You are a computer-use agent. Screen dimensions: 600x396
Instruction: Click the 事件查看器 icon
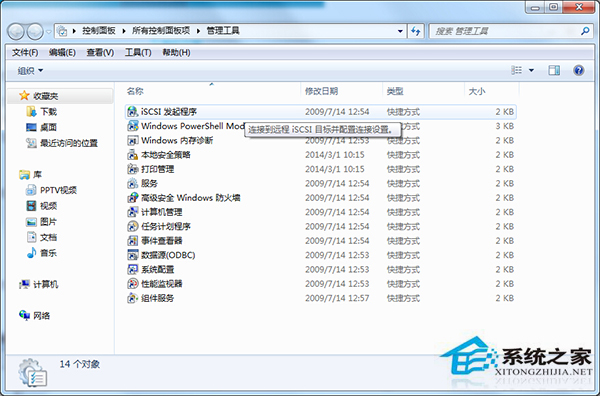pyautogui.click(x=132, y=241)
